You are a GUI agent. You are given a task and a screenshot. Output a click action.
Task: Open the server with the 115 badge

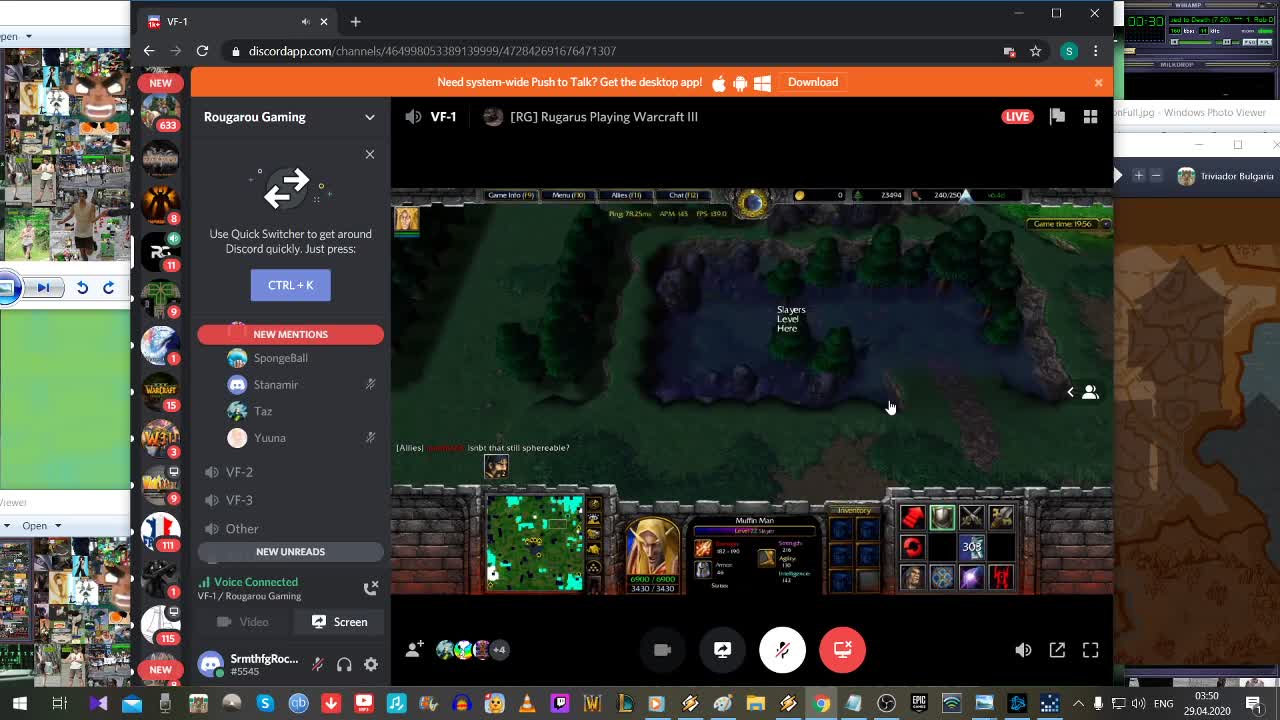(x=160, y=624)
